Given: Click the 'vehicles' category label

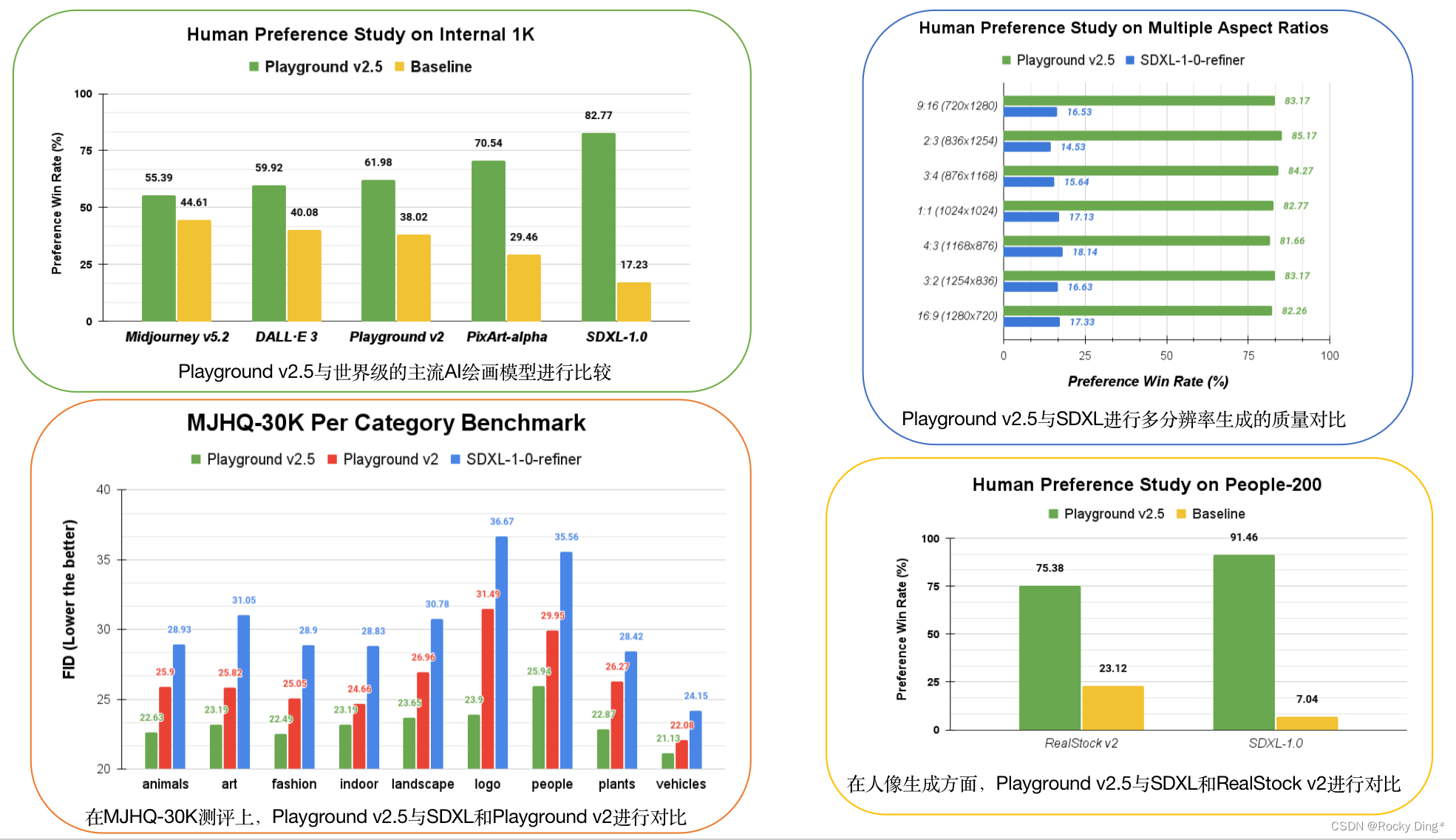Looking at the screenshot, I should pos(681,784).
